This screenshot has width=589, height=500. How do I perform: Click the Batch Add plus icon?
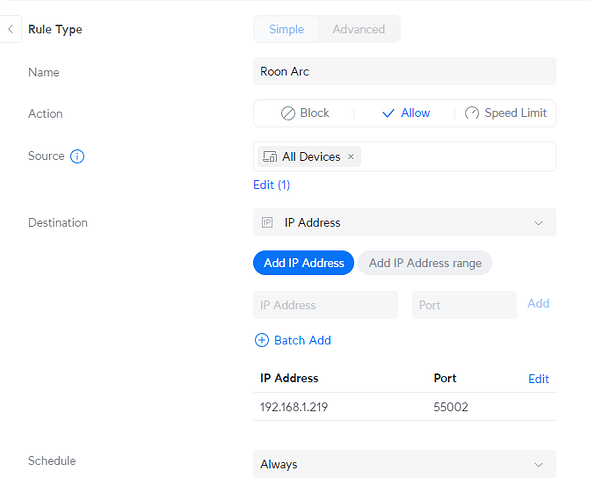click(x=262, y=340)
